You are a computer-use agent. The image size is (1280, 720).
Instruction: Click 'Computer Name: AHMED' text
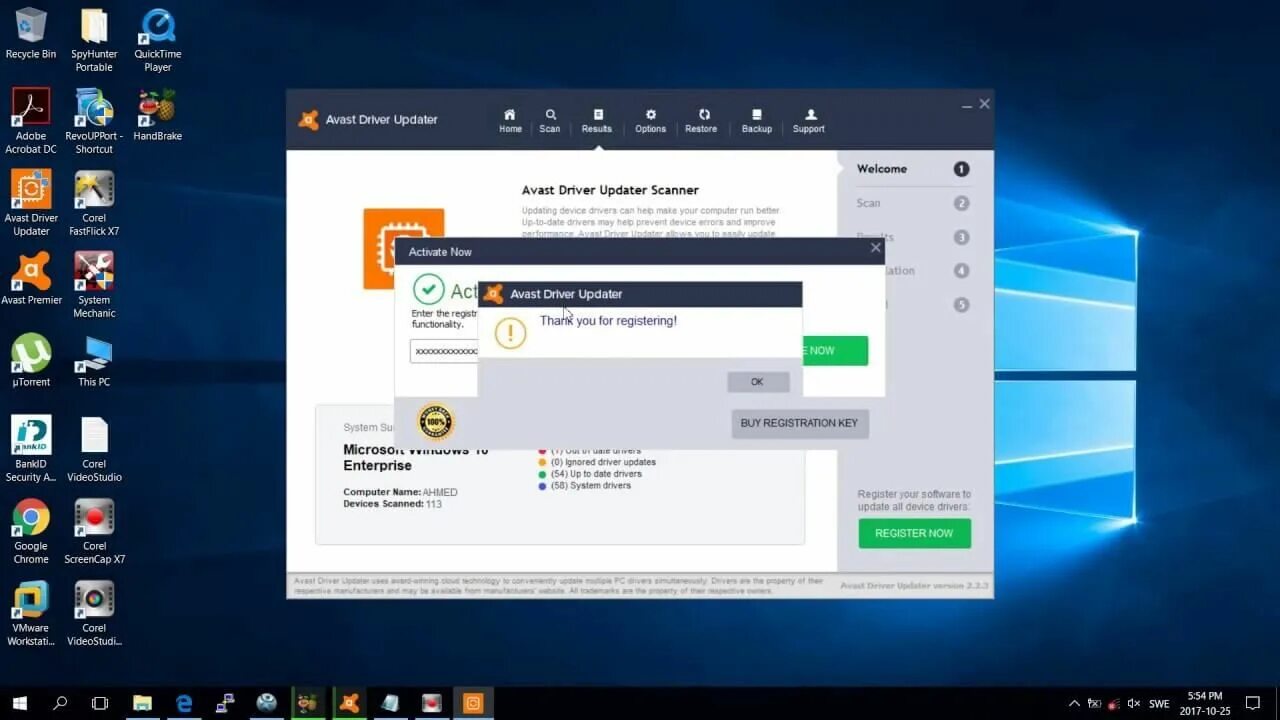pos(400,492)
